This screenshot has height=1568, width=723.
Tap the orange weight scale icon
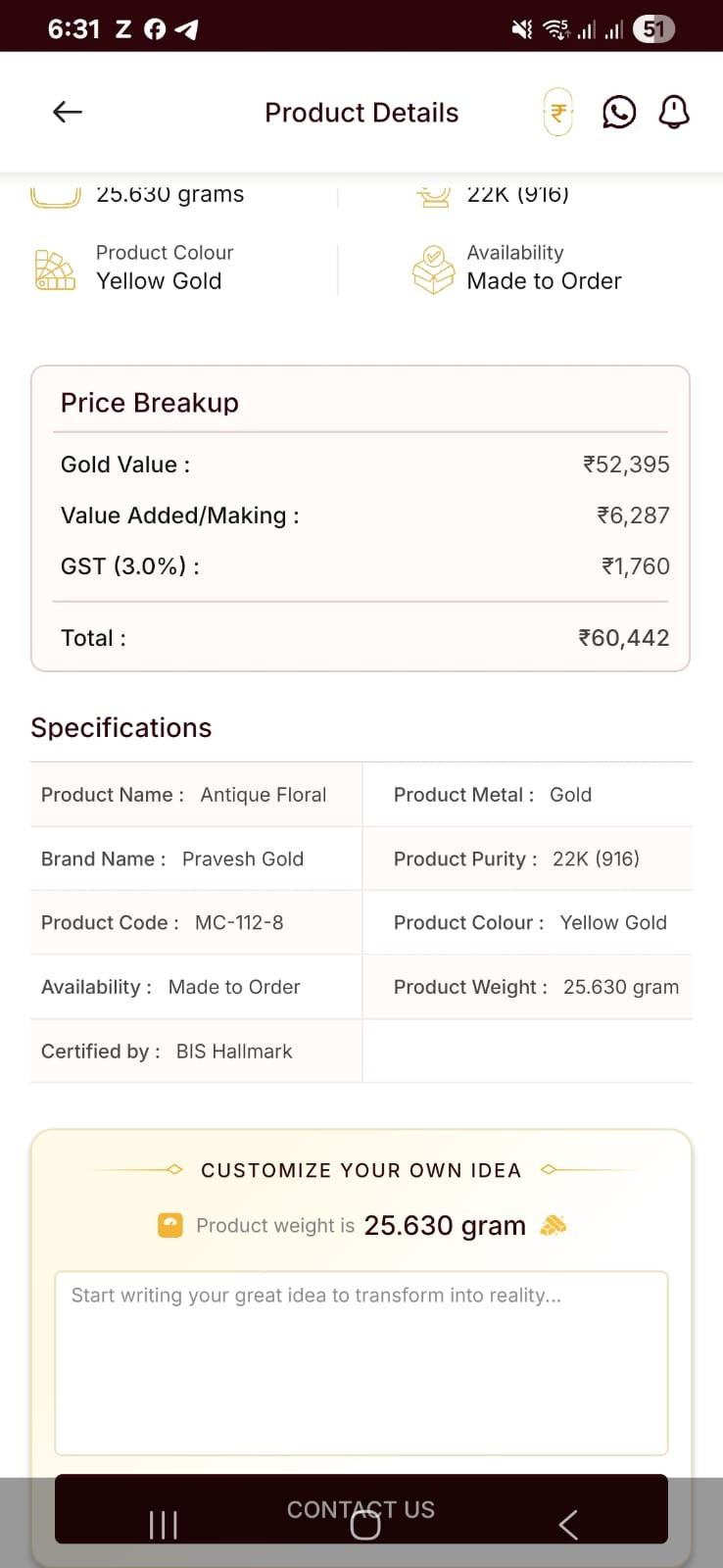[170, 1225]
